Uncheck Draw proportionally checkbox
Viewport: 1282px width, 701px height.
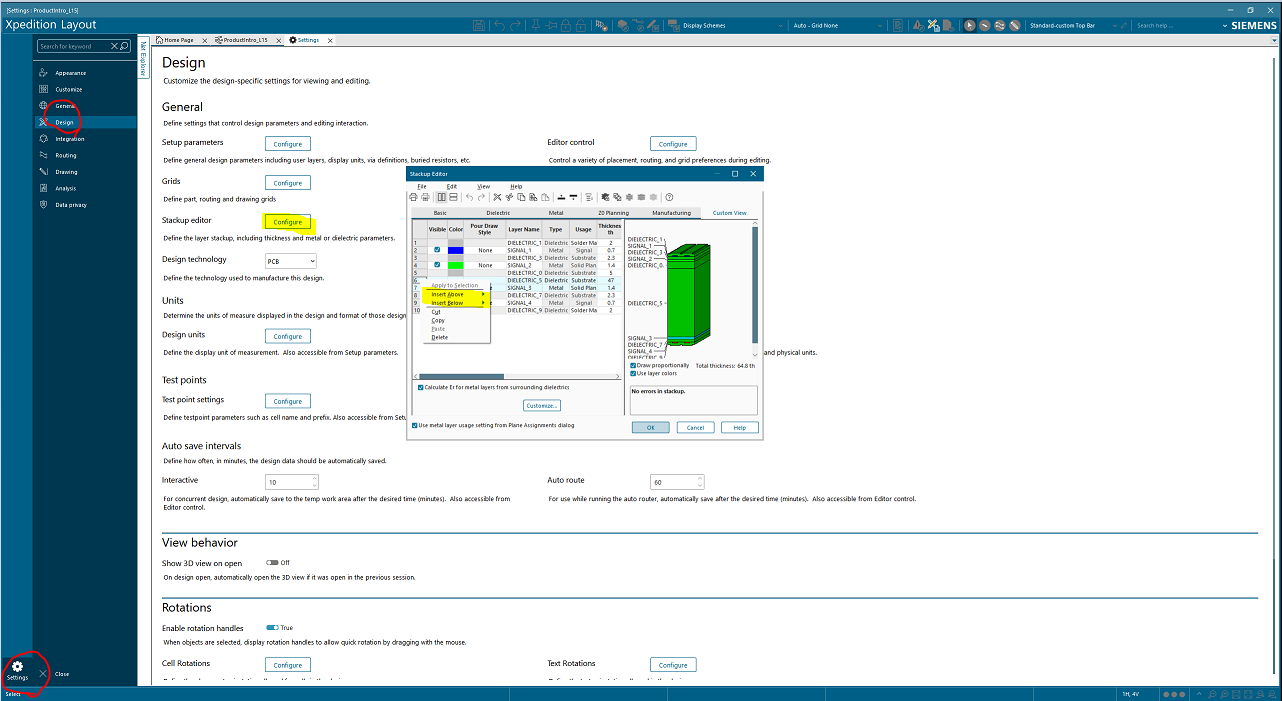pyautogui.click(x=634, y=366)
